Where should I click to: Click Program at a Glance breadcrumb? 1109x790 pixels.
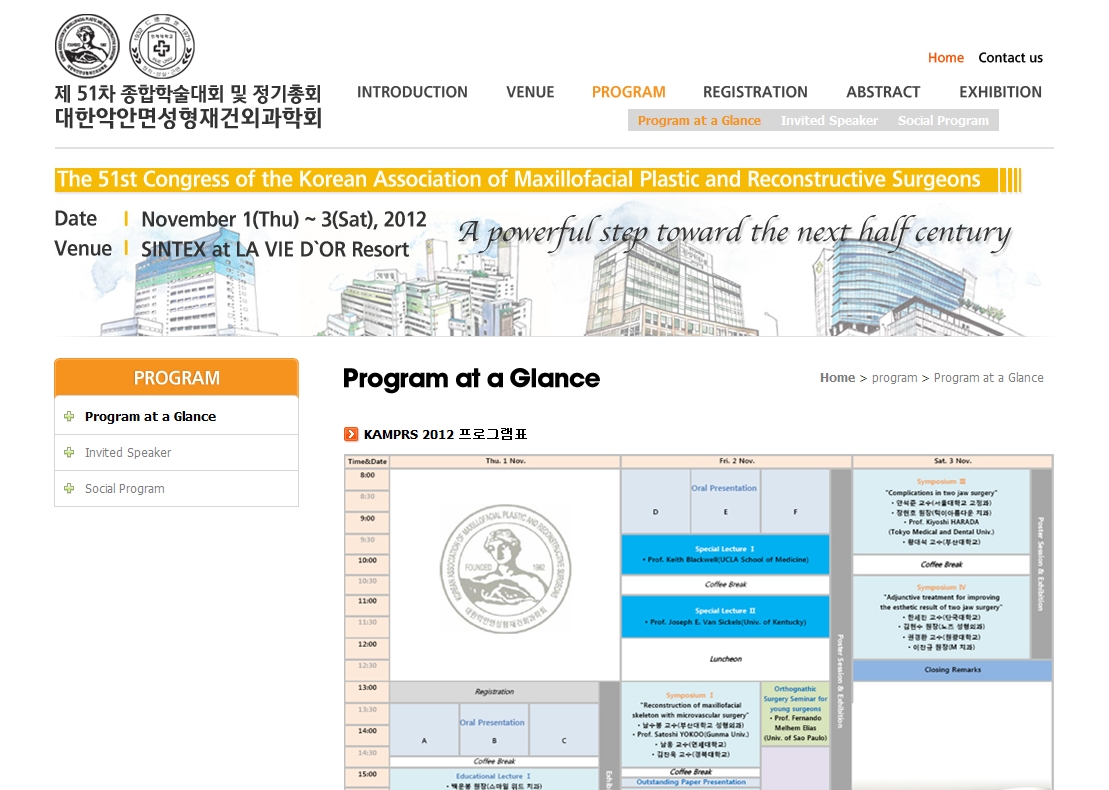(x=988, y=378)
